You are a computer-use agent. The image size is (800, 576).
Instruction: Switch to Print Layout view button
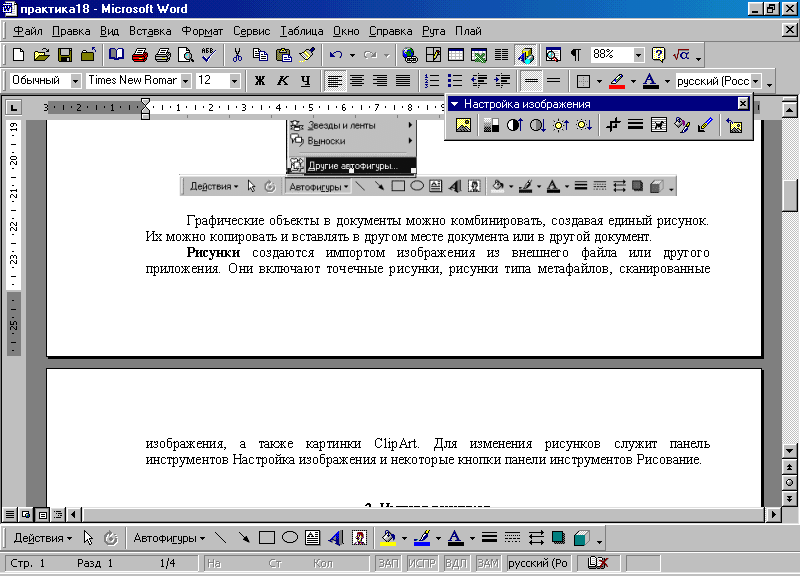(x=42, y=514)
